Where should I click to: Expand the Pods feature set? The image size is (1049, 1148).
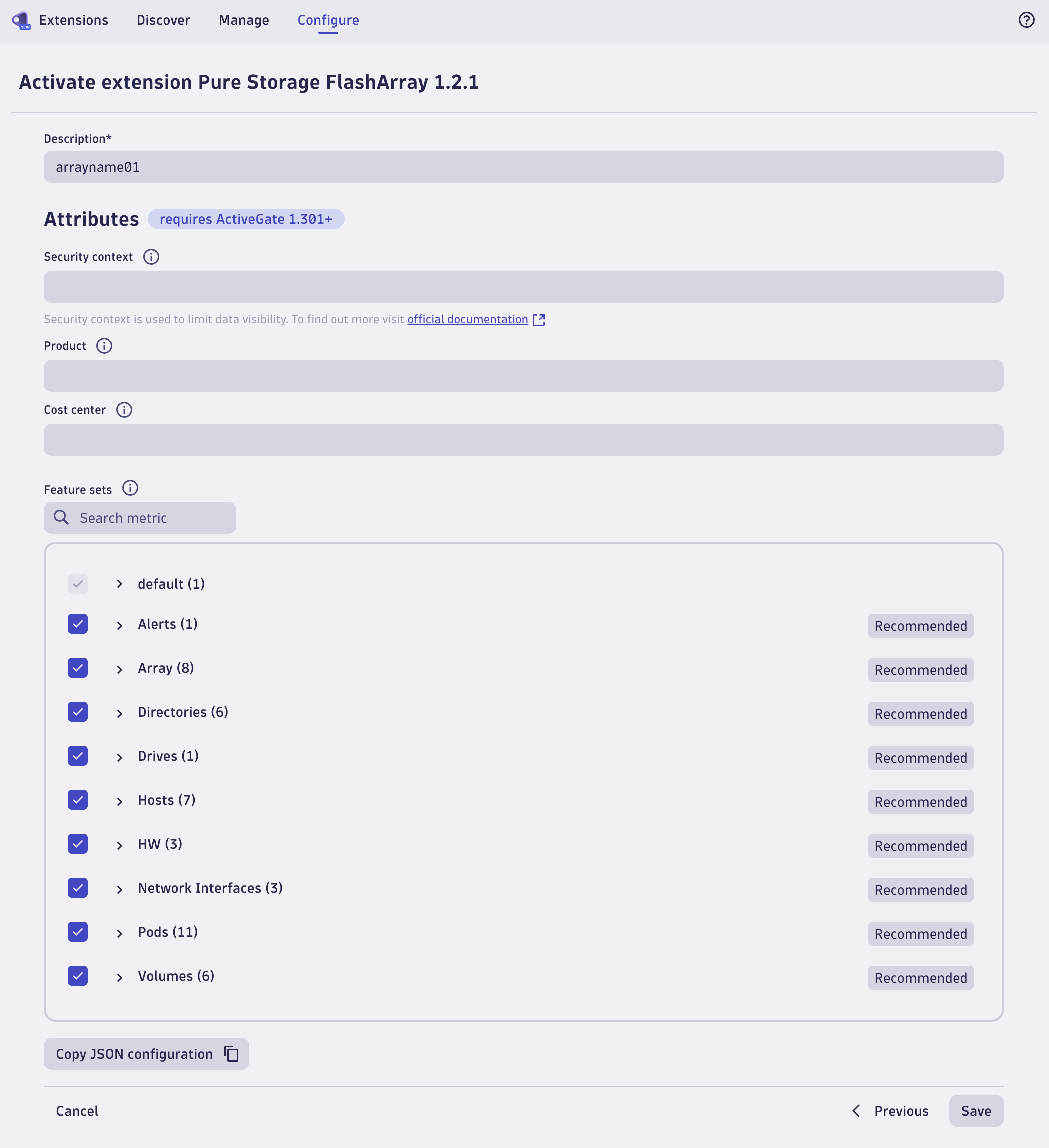point(119,932)
